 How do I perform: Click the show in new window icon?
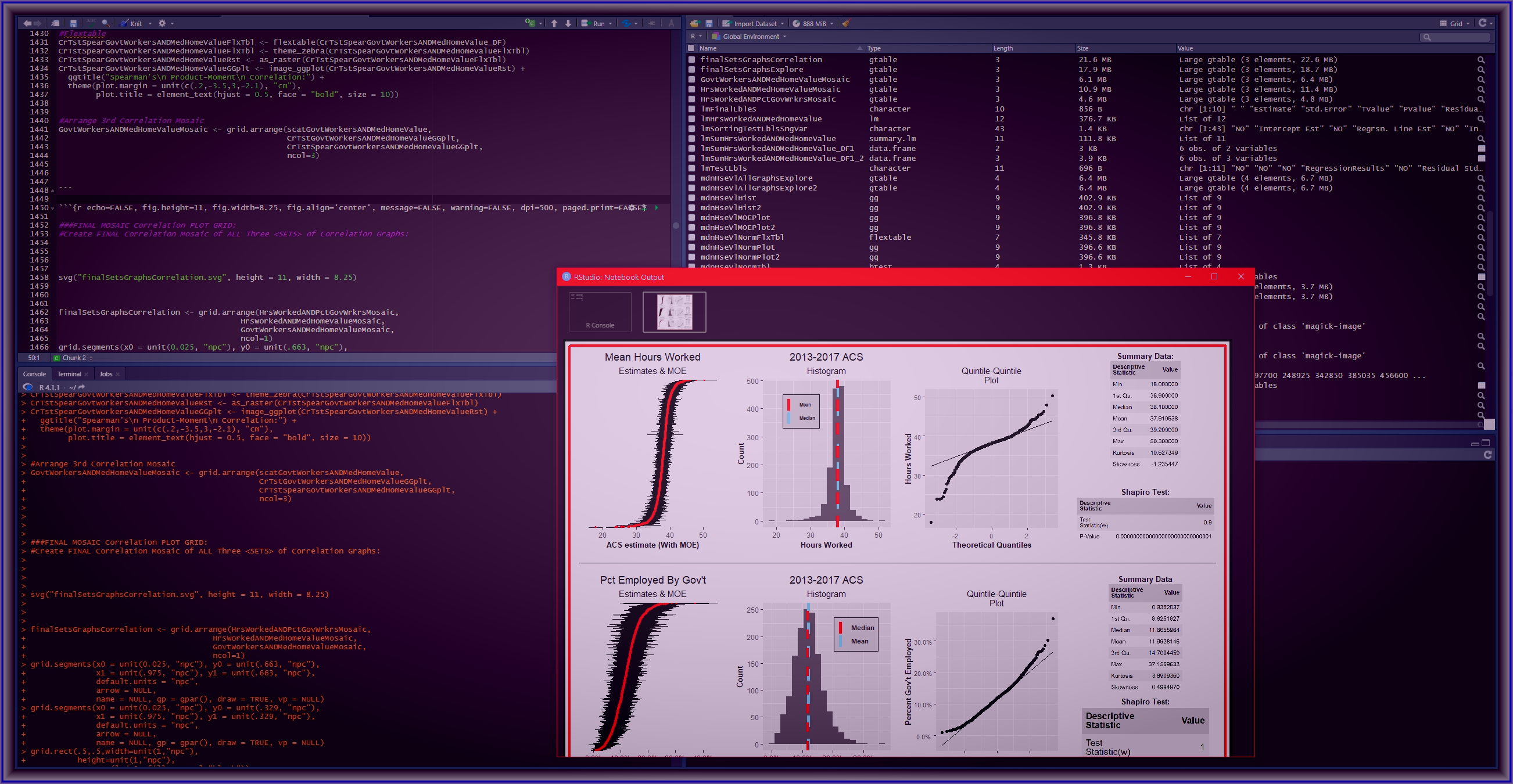coord(55,23)
